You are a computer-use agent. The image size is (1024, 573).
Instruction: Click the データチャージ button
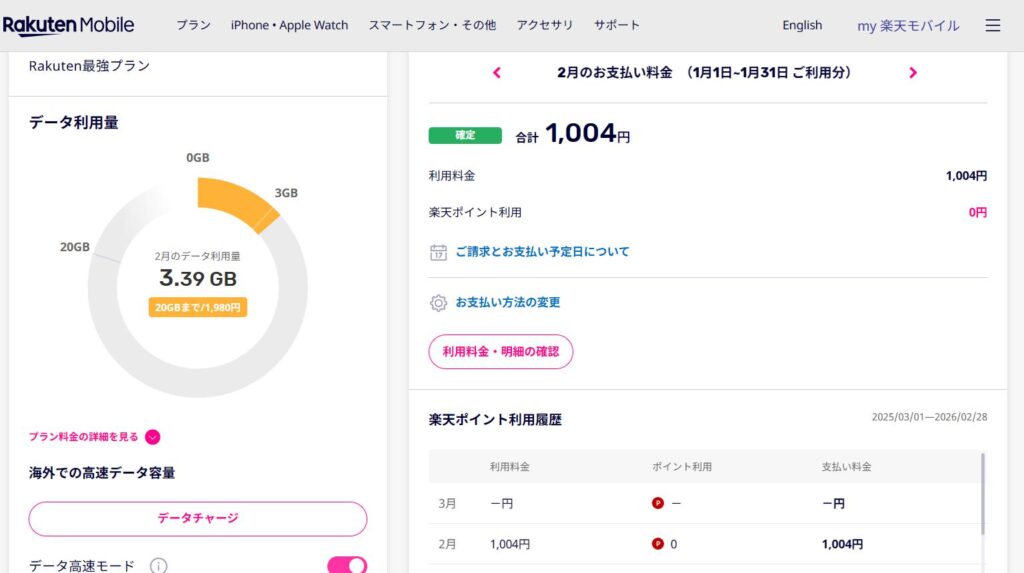(x=198, y=519)
